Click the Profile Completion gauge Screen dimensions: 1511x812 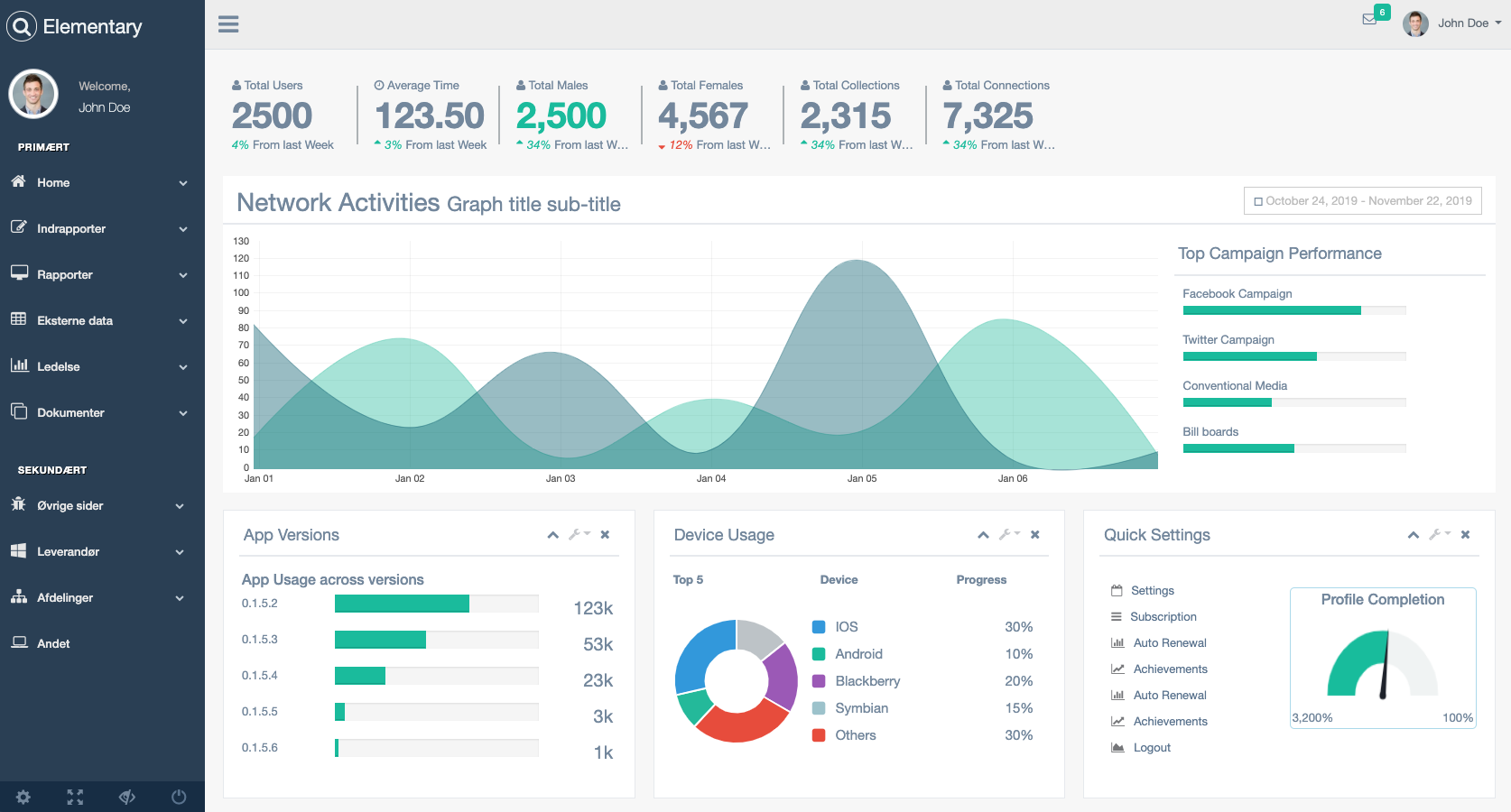tap(1383, 665)
